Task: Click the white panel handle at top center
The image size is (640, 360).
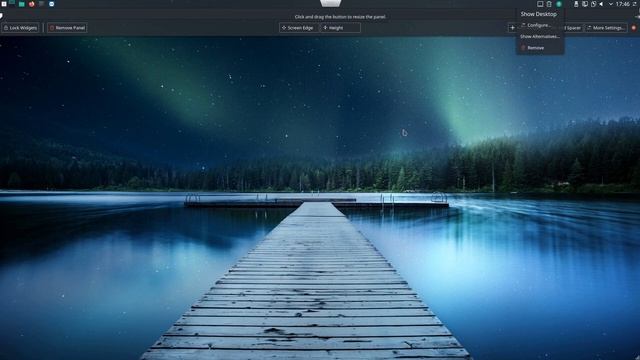Action: (331, 3)
